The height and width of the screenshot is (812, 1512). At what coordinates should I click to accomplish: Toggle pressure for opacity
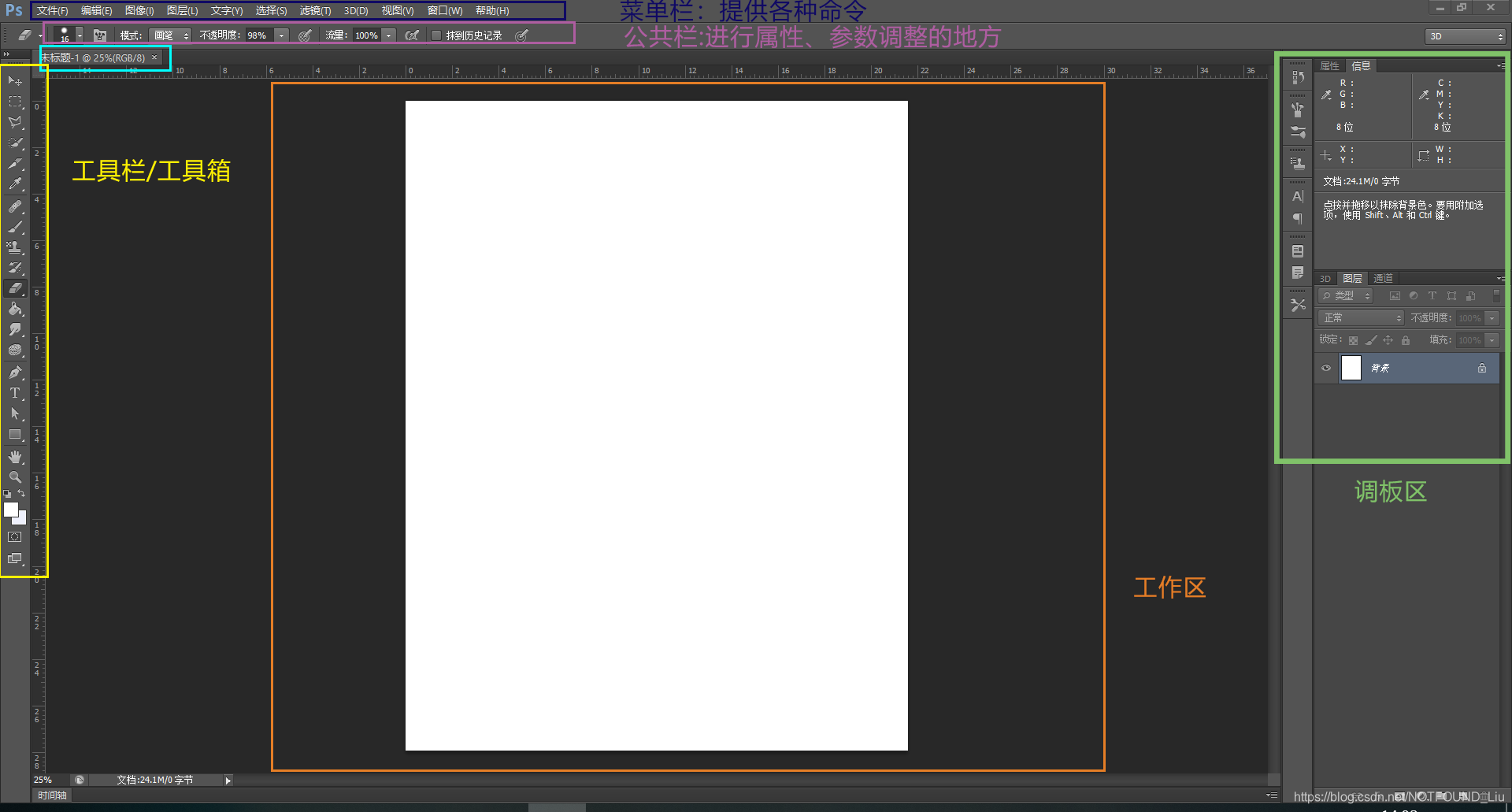pyautogui.click(x=305, y=35)
